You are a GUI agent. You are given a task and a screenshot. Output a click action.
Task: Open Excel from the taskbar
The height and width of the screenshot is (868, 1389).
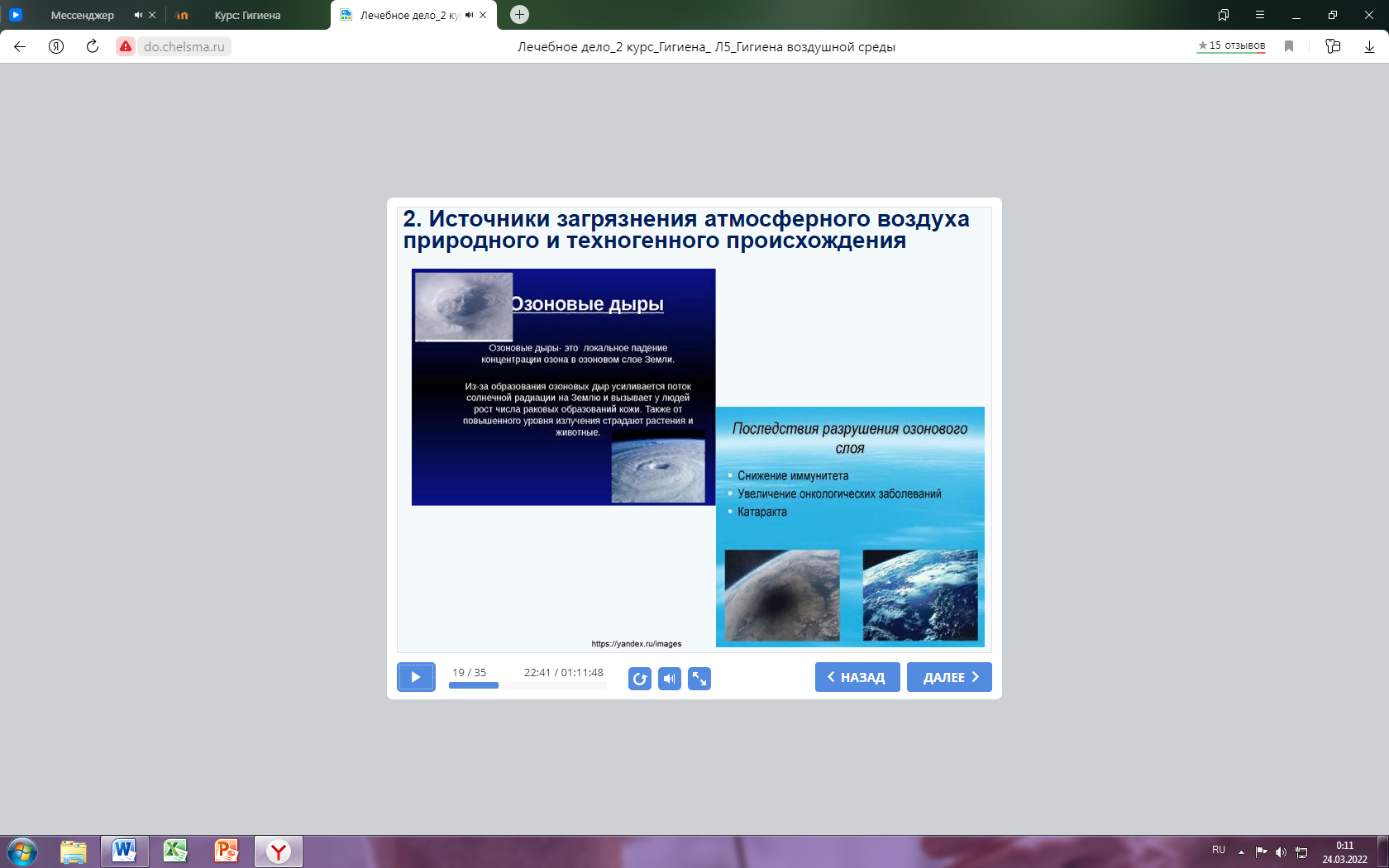coord(176,851)
